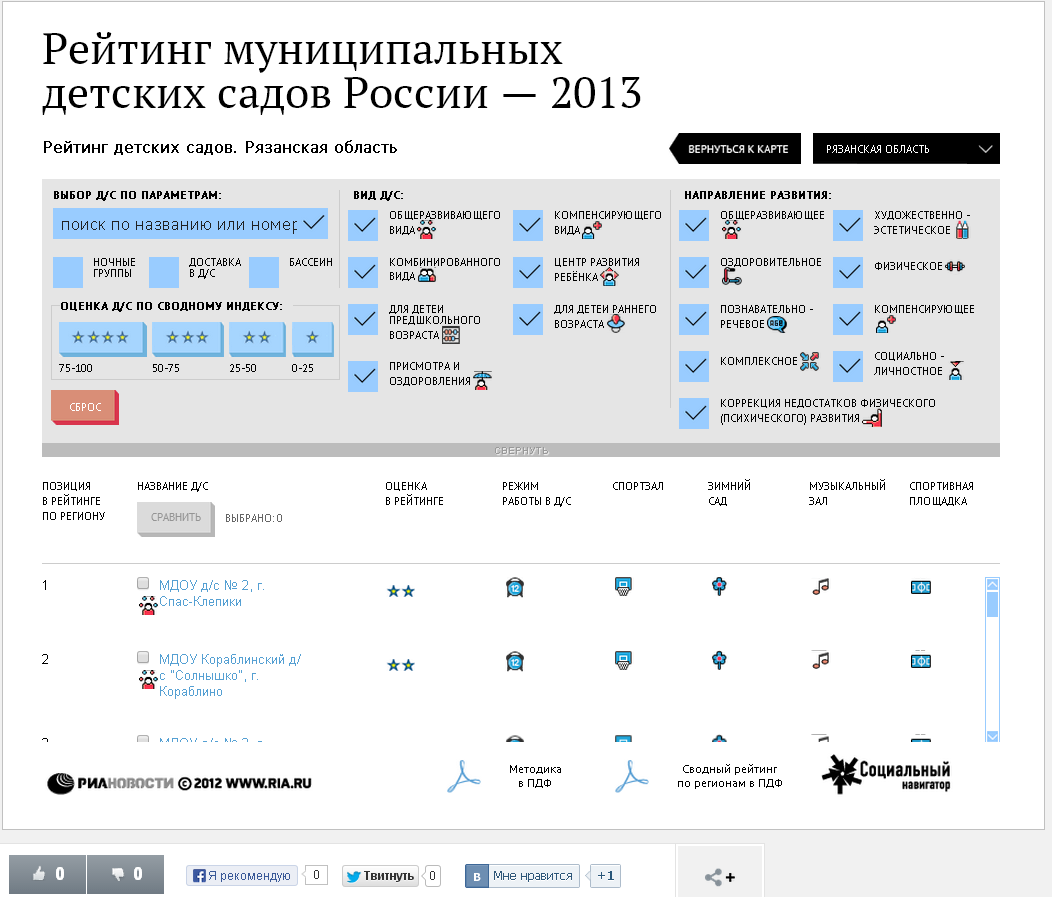Image resolution: width=1052 pixels, height=897 pixels.
Task: Click Вернуться к карте button
Action: click(735, 149)
